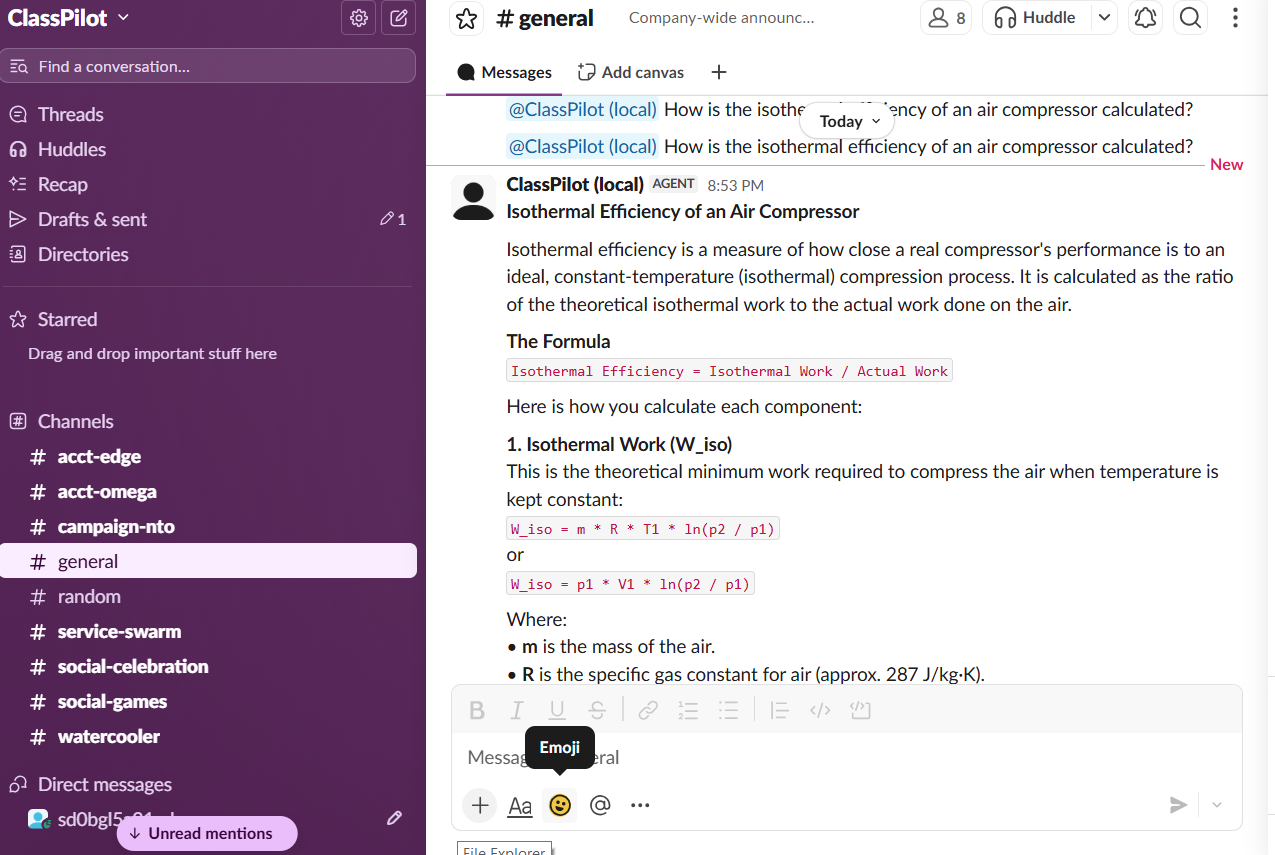Focus the Find a conversation field
This screenshot has height=855, width=1275.
pyautogui.click(x=208, y=67)
